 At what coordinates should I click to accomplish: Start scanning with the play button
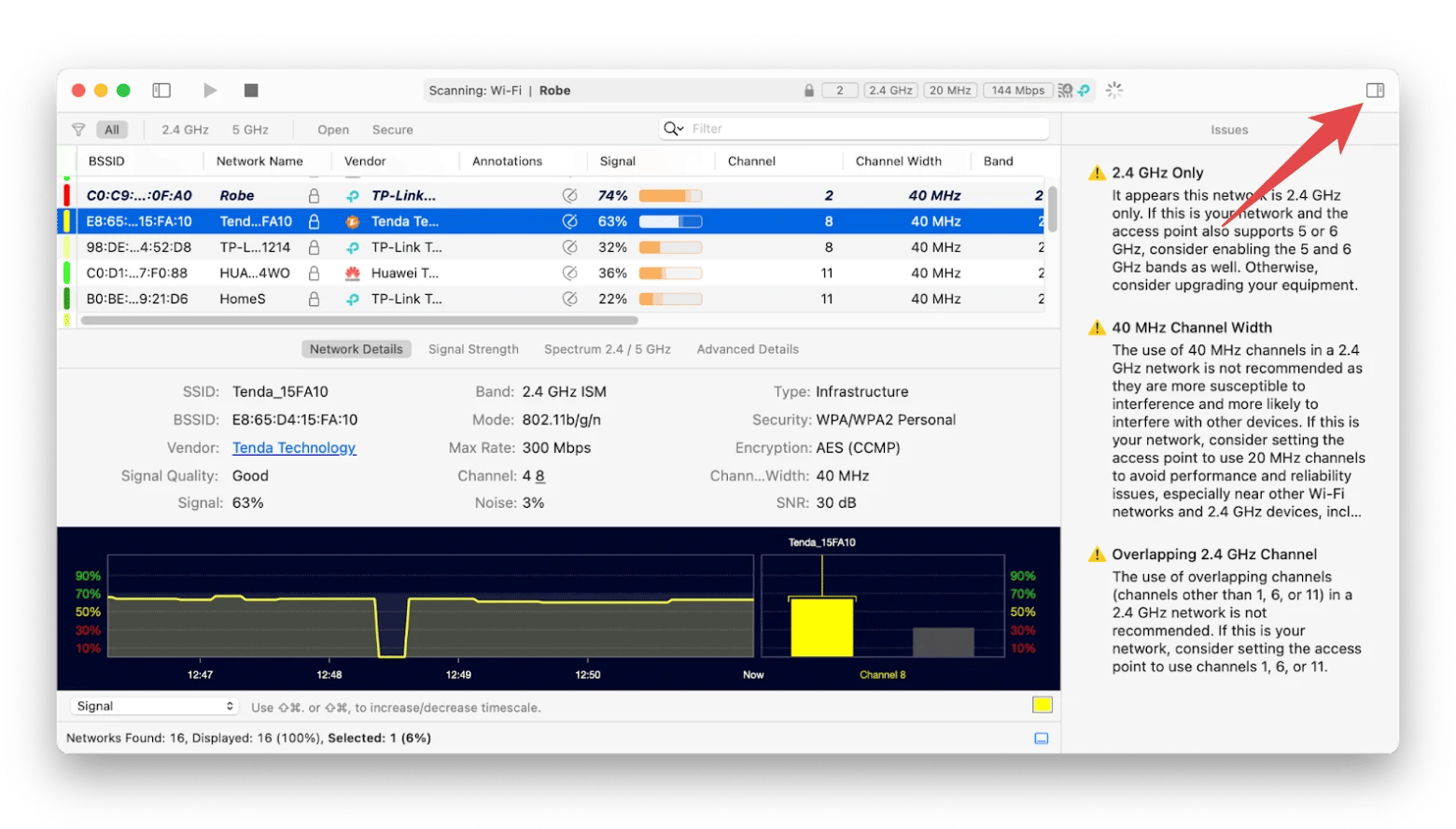click(x=210, y=91)
